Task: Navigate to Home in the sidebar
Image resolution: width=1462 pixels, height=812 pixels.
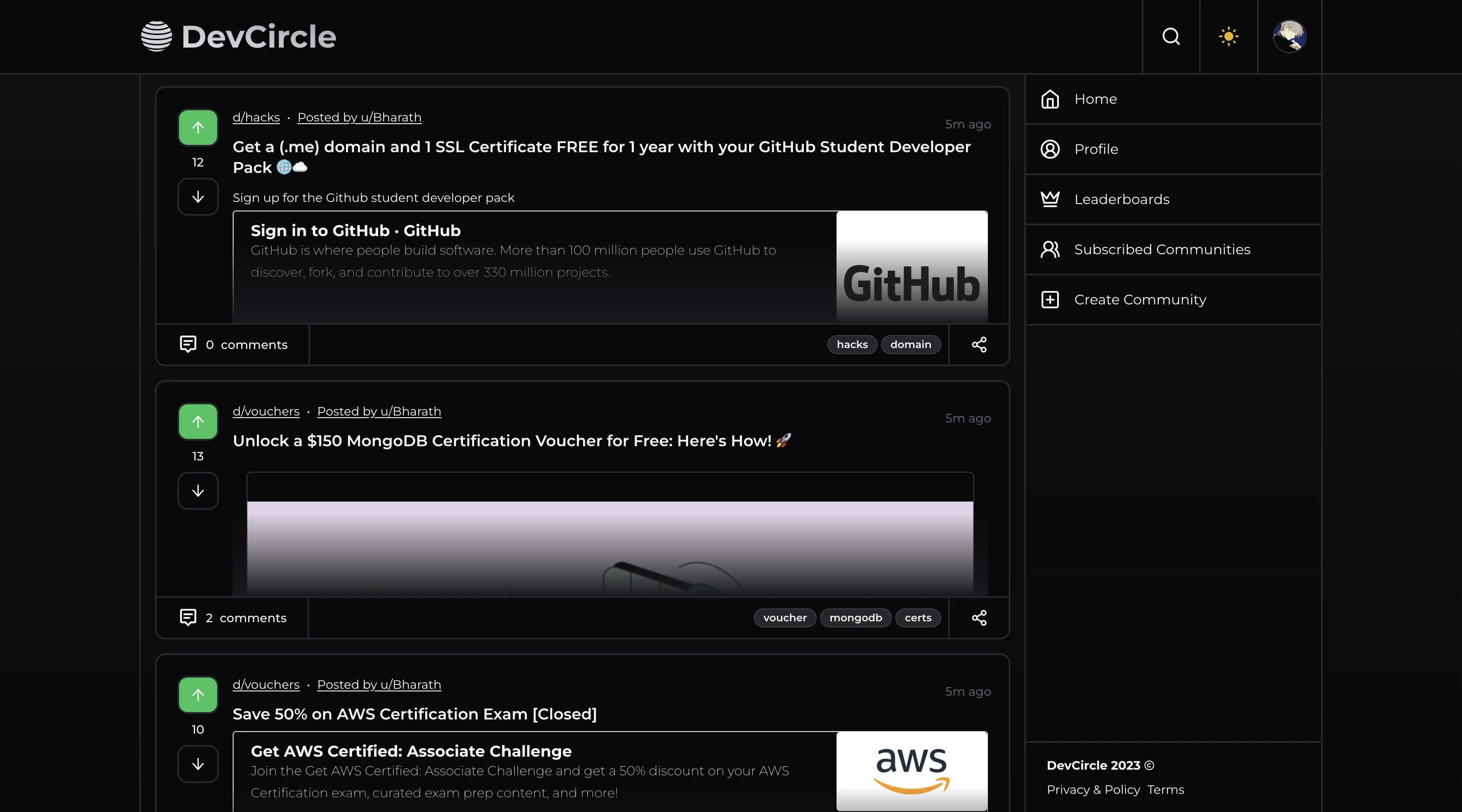Action: coord(1173,99)
